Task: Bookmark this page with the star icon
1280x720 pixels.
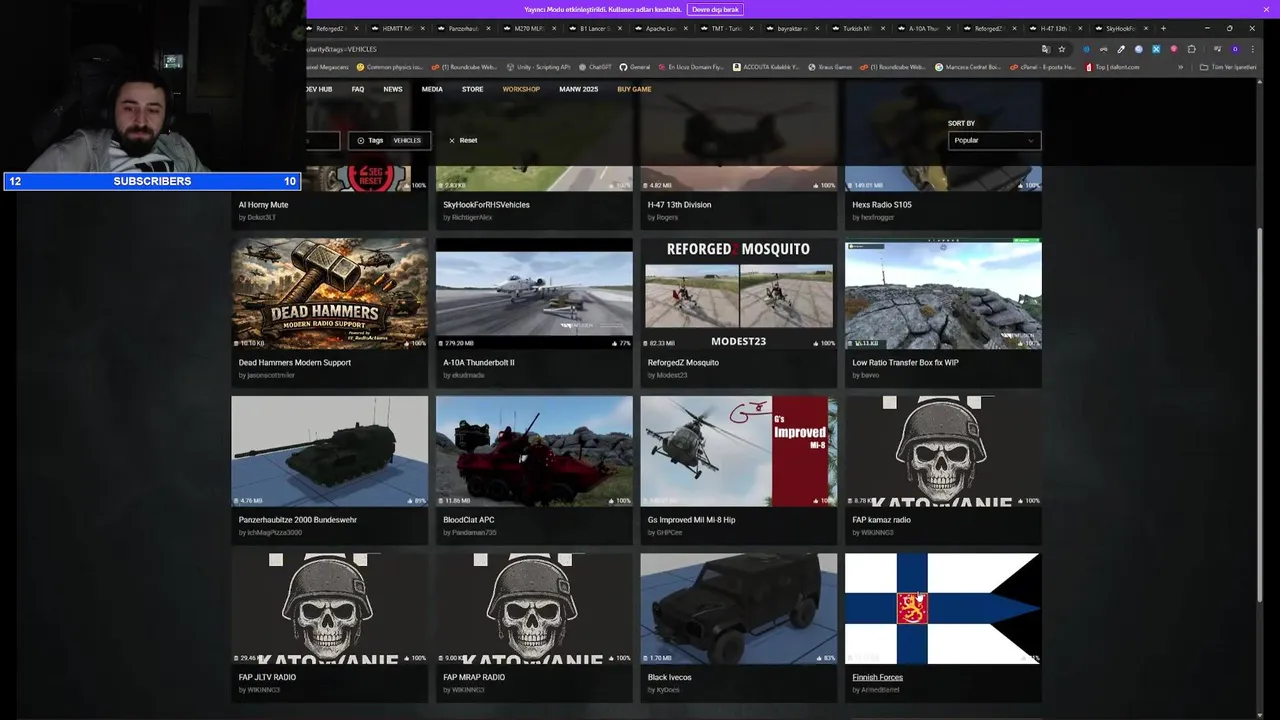Action: 1062,49
